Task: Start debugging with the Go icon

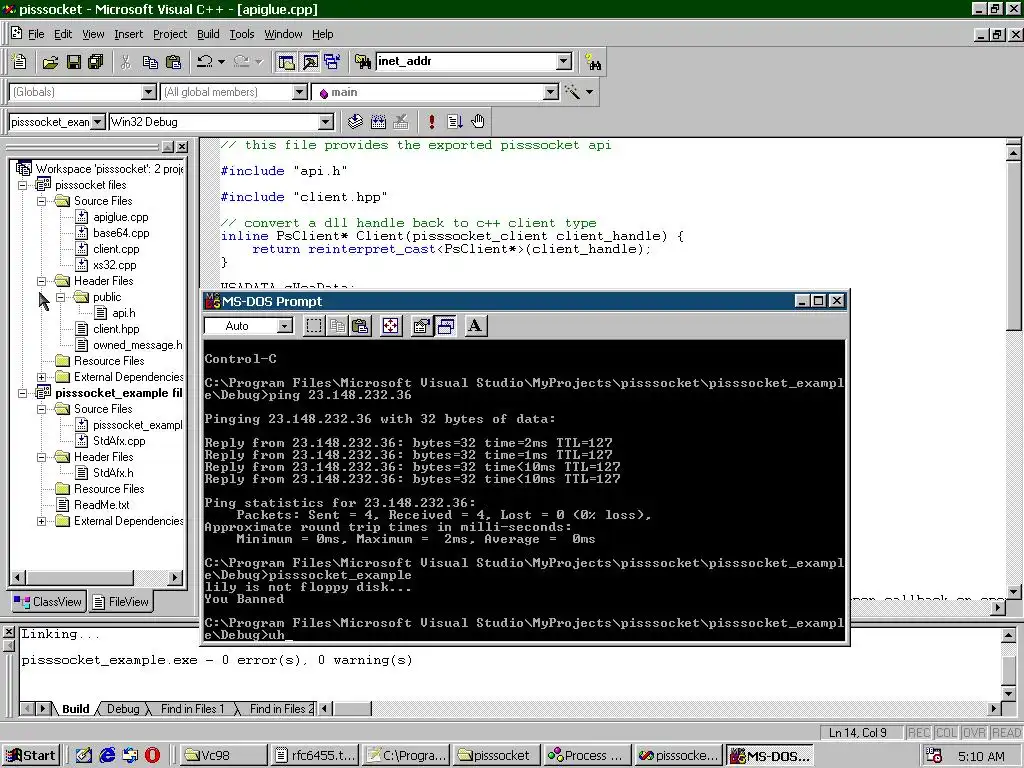Action: tap(455, 121)
